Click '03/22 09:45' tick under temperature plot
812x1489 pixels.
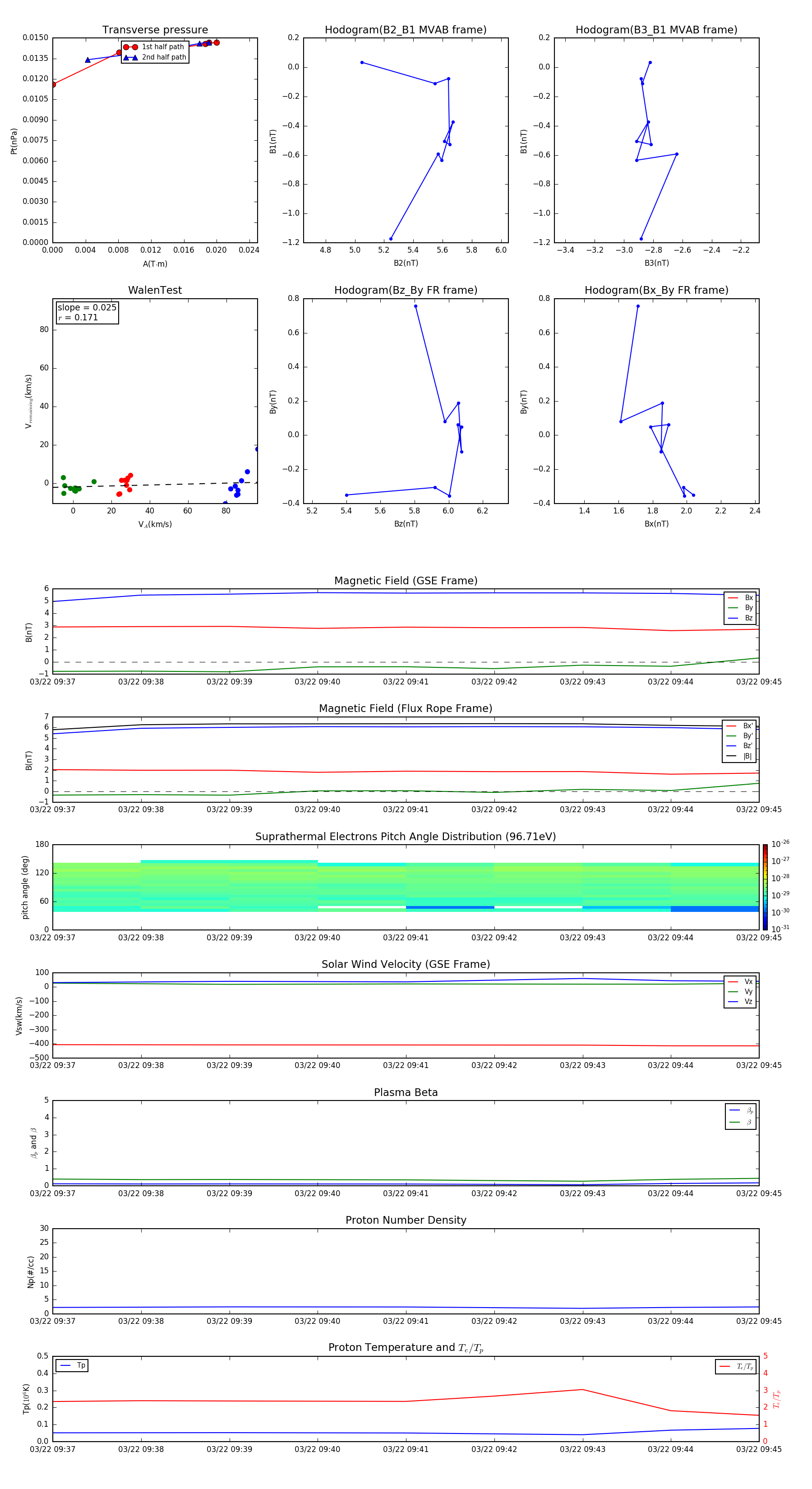[759, 1449]
